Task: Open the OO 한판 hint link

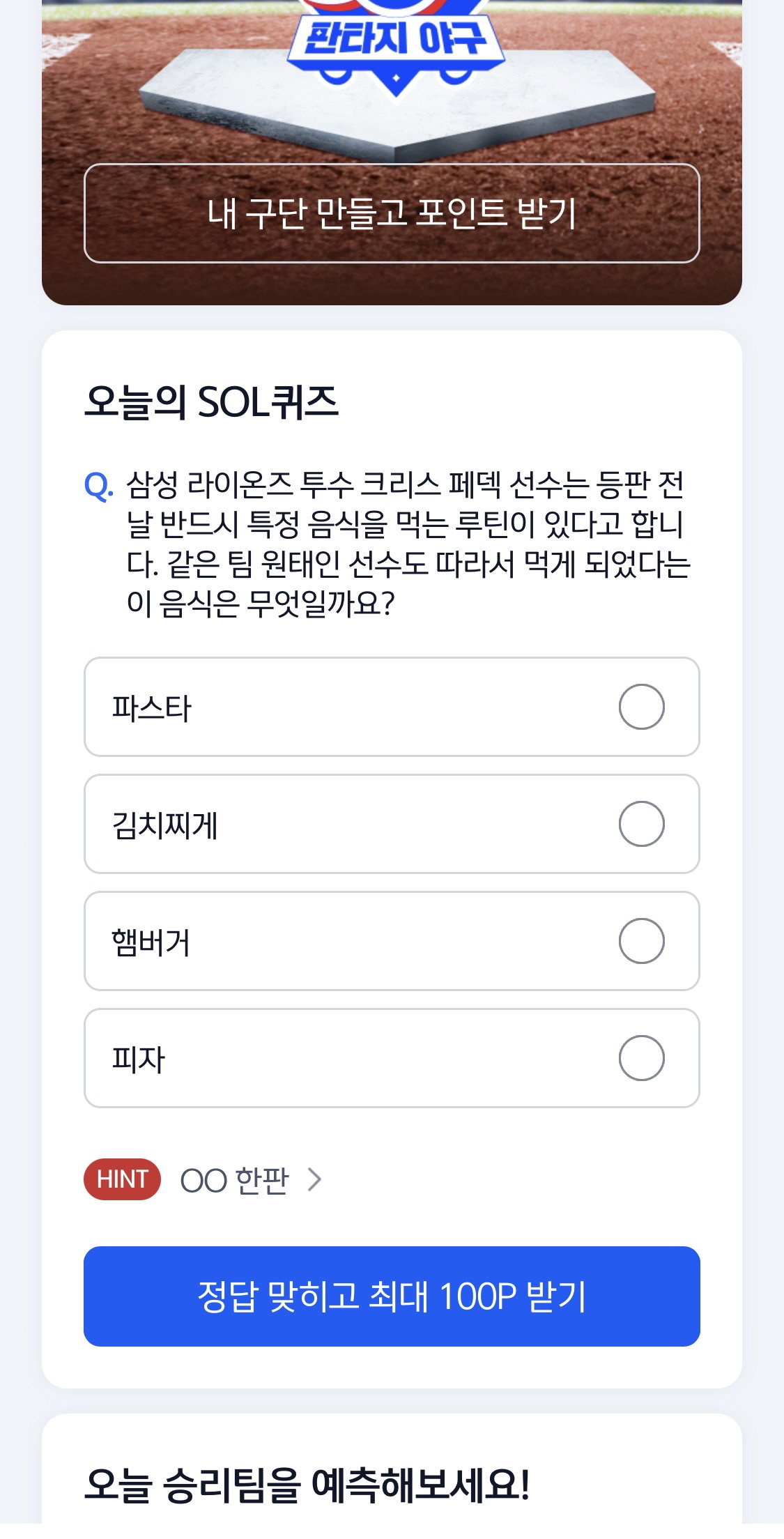Action: pos(234,1179)
